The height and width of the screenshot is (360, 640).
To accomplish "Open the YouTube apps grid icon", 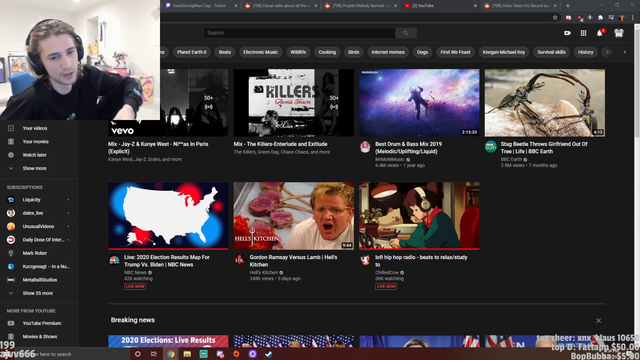I will pyautogui.click(x=583, y=33).
